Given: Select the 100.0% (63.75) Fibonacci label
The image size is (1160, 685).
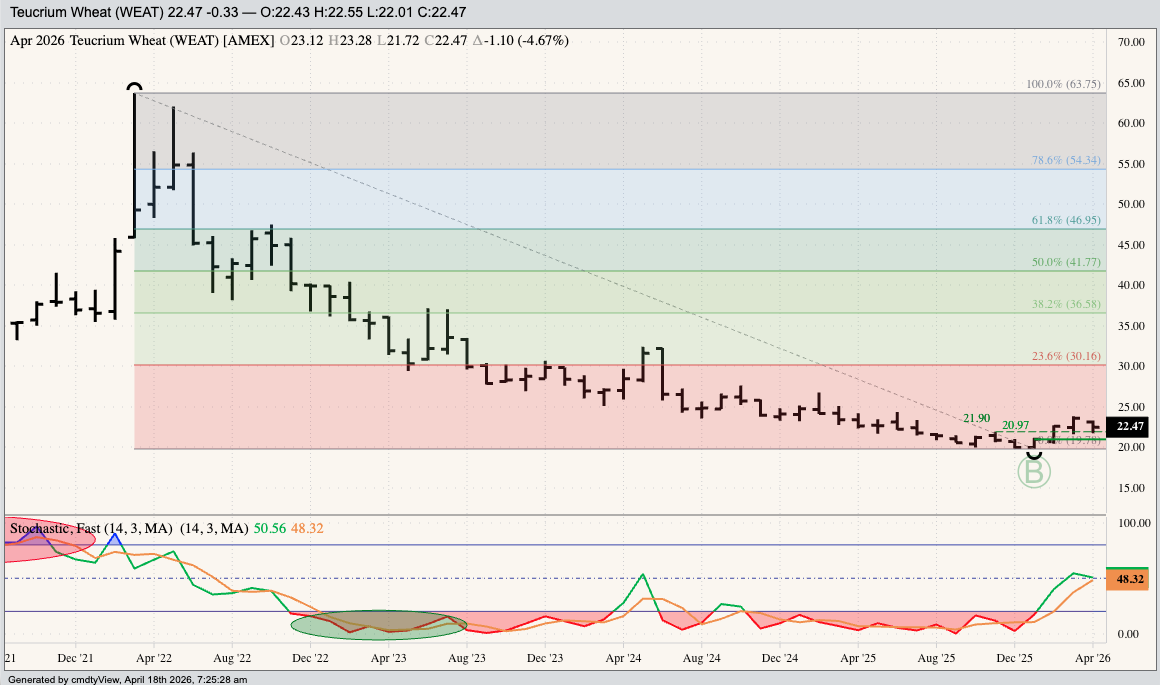Looking at the screenshot, I should [x=1065, y=84].
